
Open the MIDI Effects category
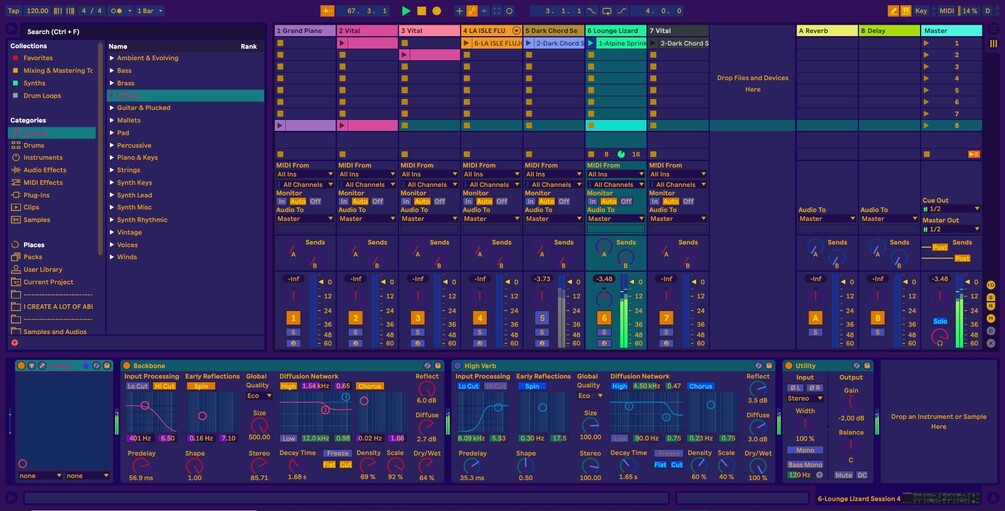[x=43, y=182]
